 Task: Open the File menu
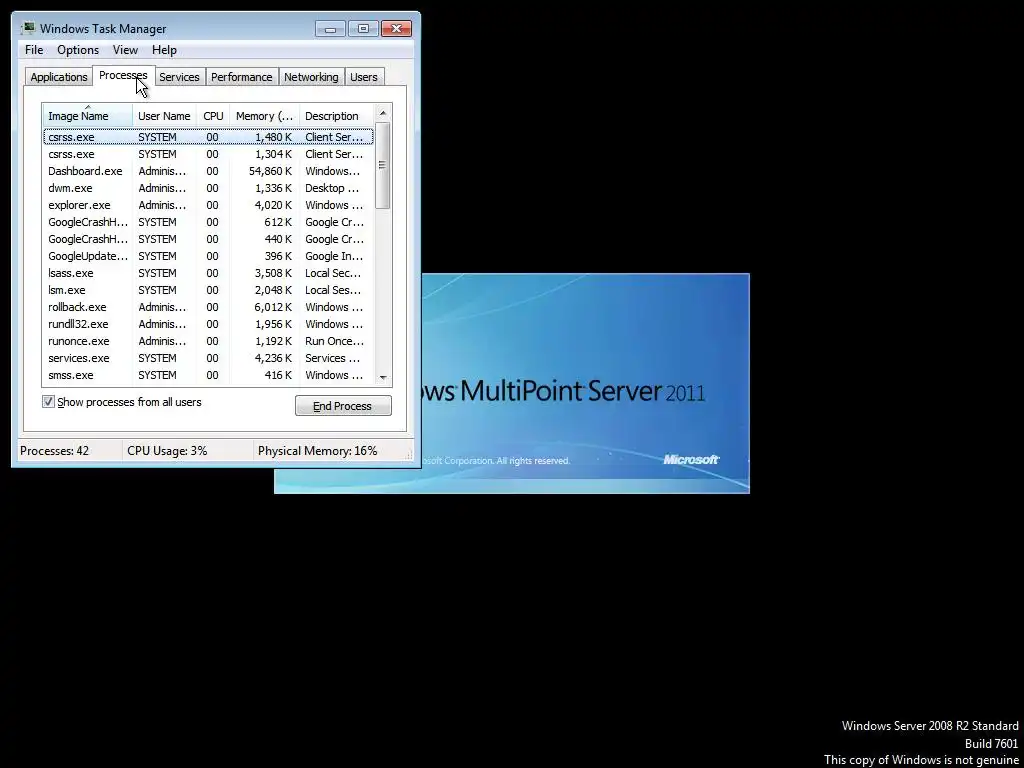[x=34, y=50]
